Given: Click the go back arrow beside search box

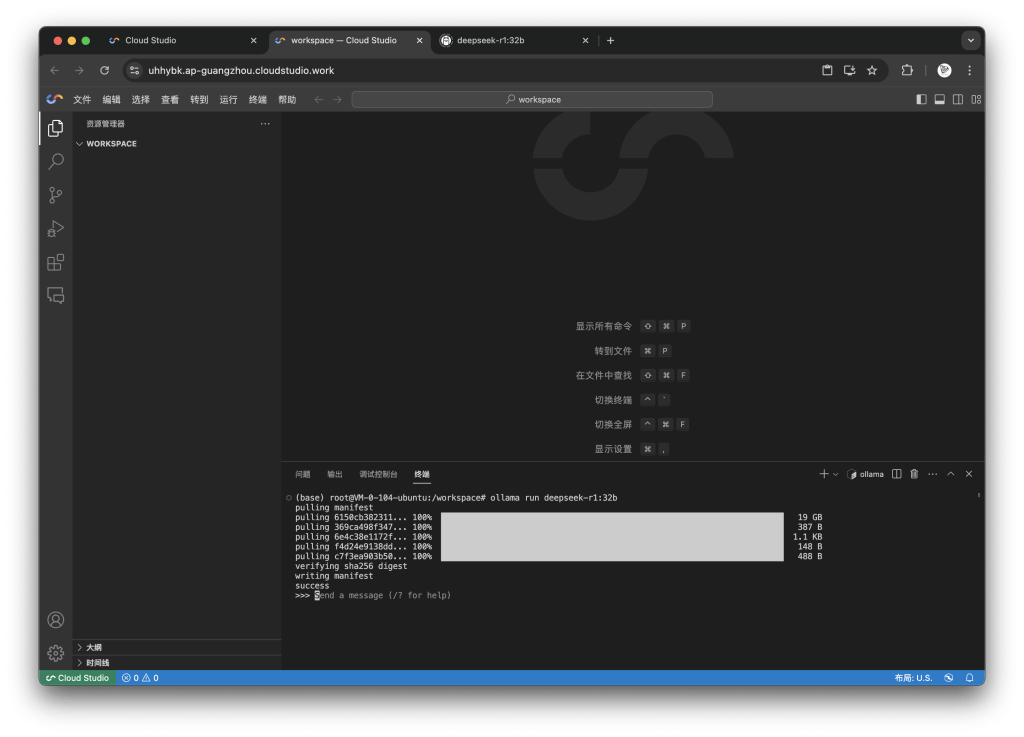Looking at the screenshot, I should [319, 99].
